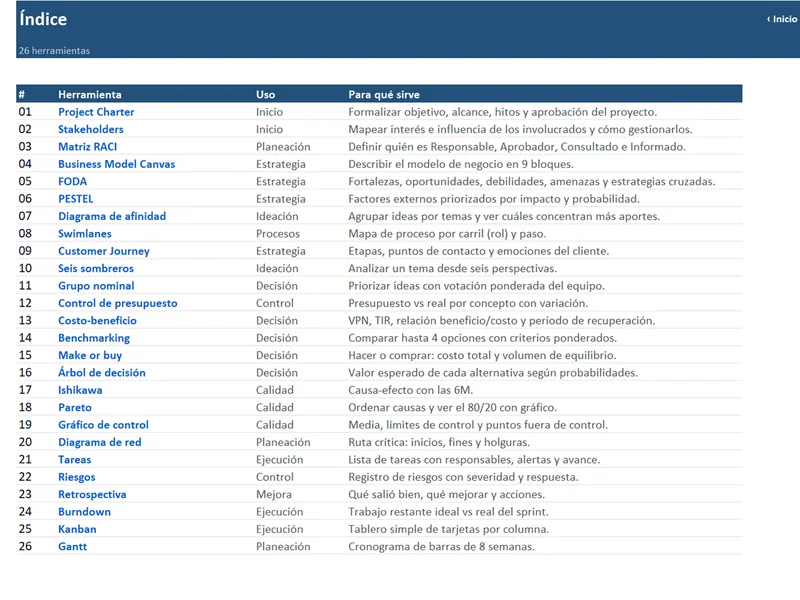Open the Project Charter tool link

[96, 112]
